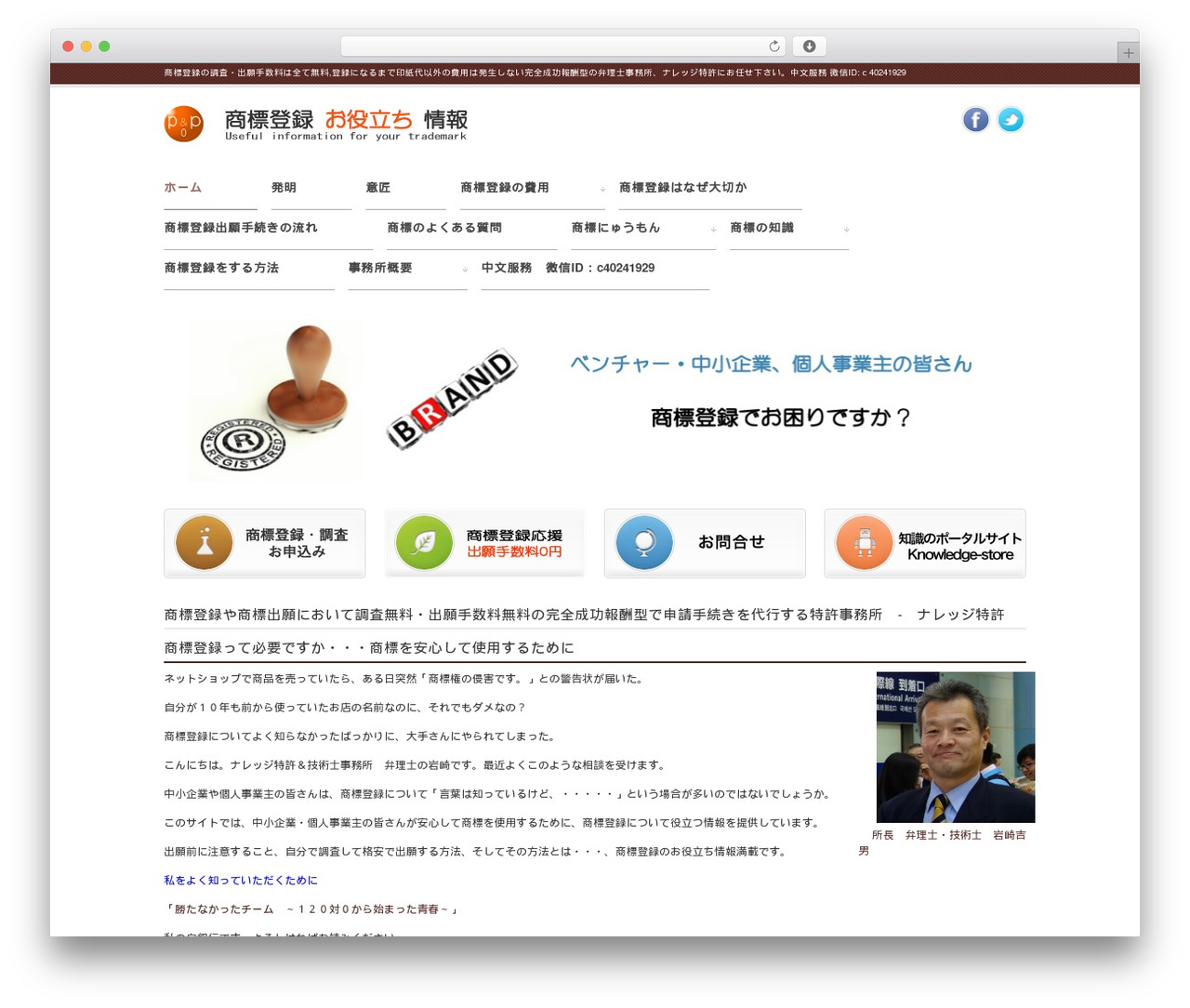Open 商標登録出願手続きの流れ menu item
This screenshot has width=1190, height=1008.
pyautogui.click(x=241, y=228)
